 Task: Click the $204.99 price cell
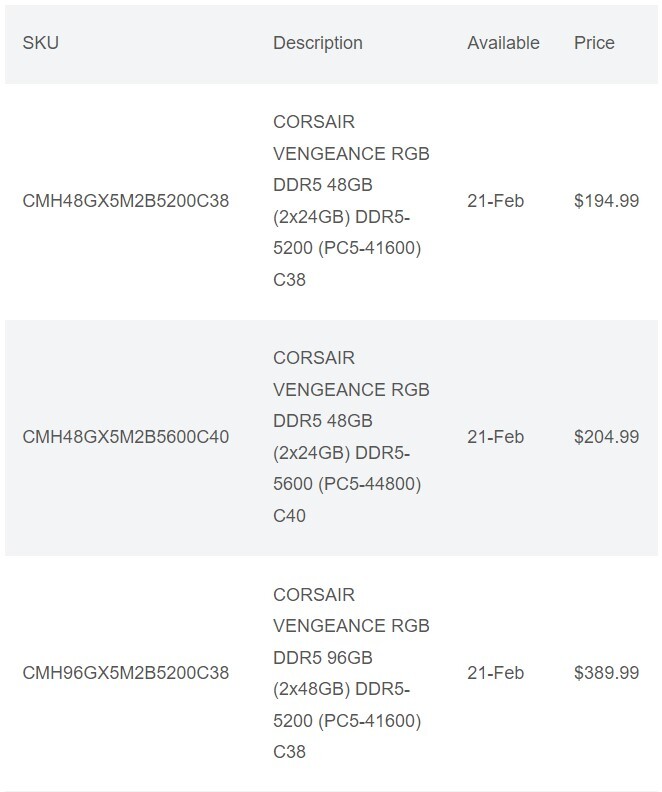[606, 437]
